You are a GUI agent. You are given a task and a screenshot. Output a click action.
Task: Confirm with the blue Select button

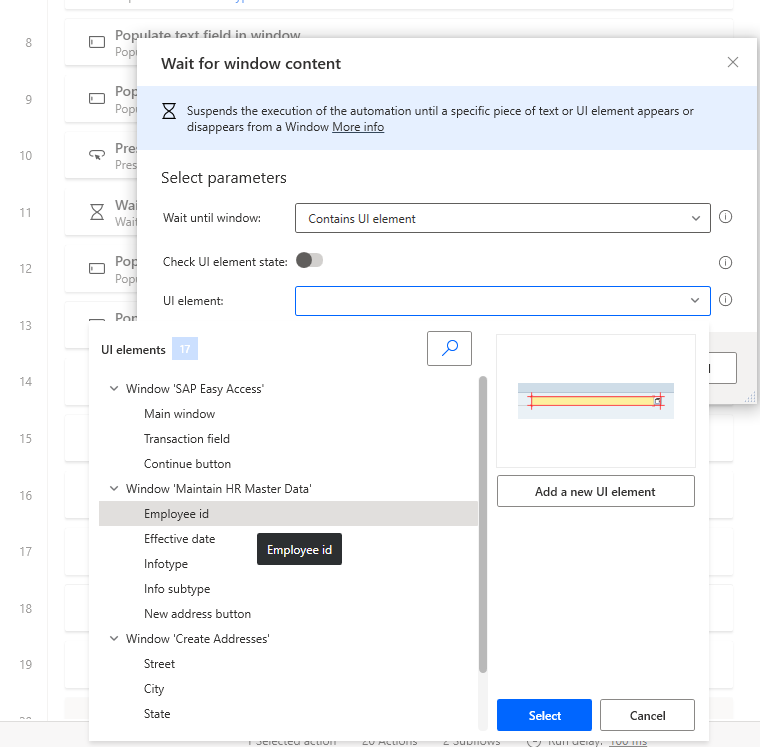[x=544, y=715]
